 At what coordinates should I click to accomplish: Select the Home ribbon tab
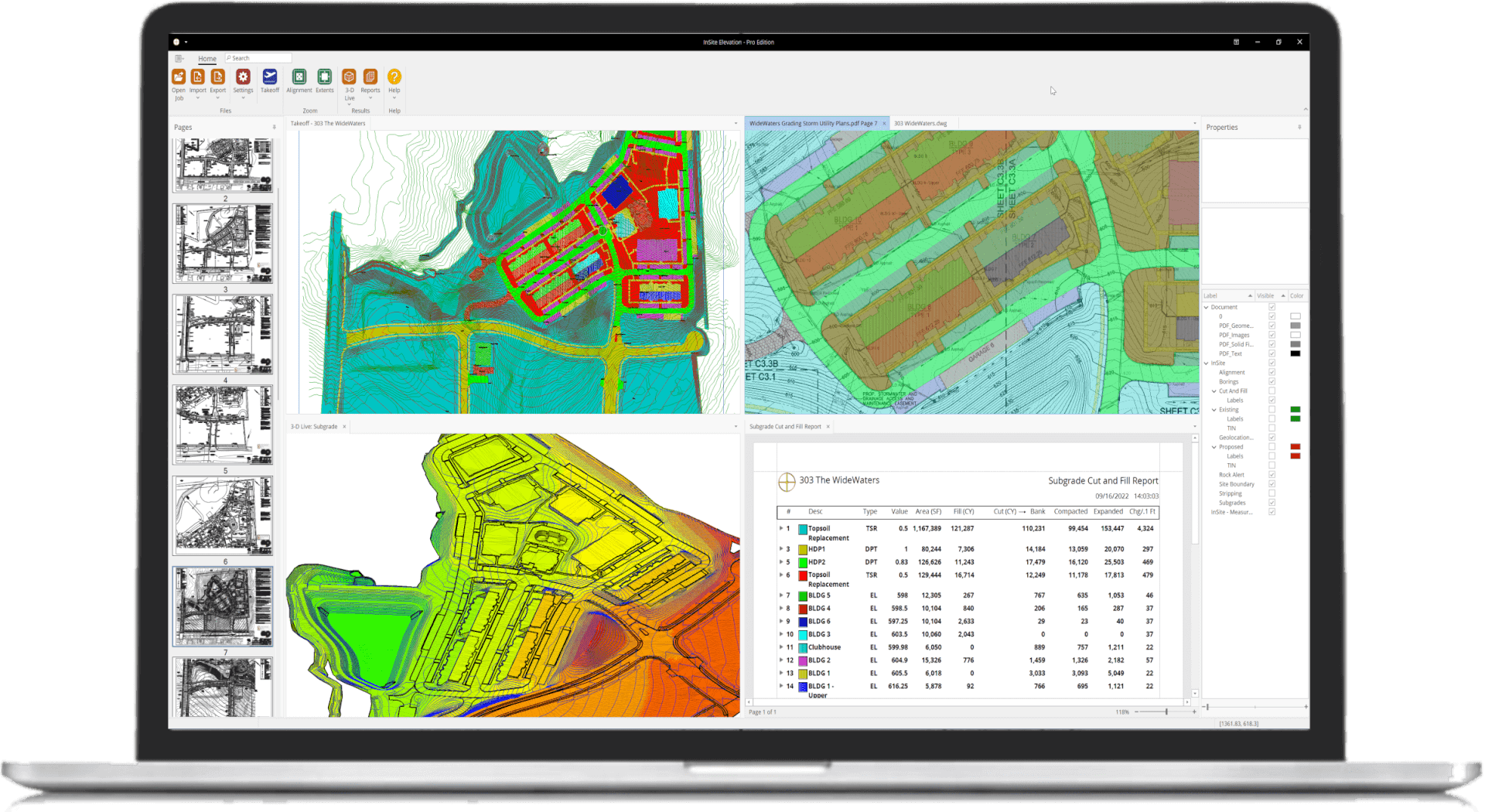[207, 59]
